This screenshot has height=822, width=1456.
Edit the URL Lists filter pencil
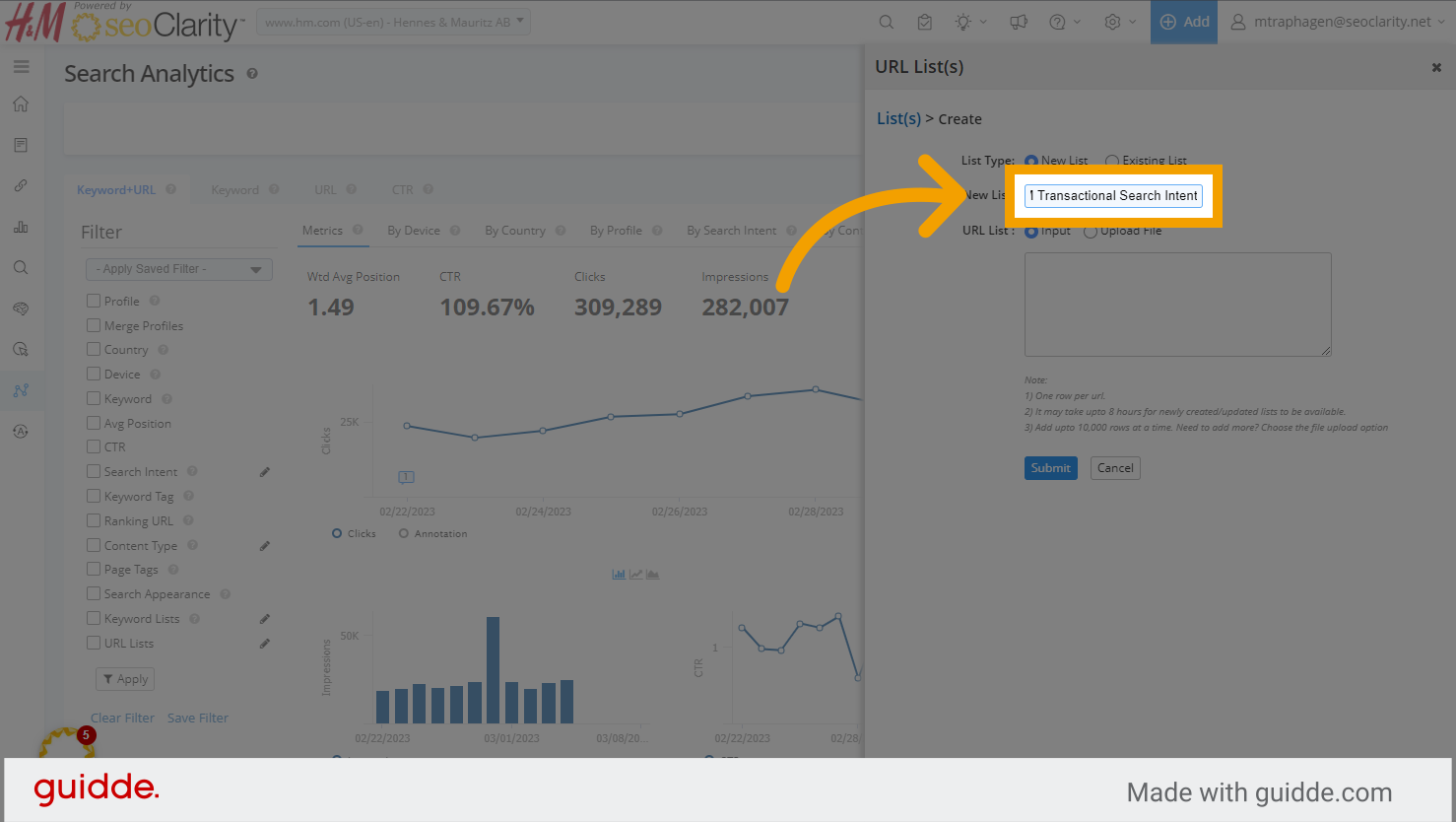265,644
